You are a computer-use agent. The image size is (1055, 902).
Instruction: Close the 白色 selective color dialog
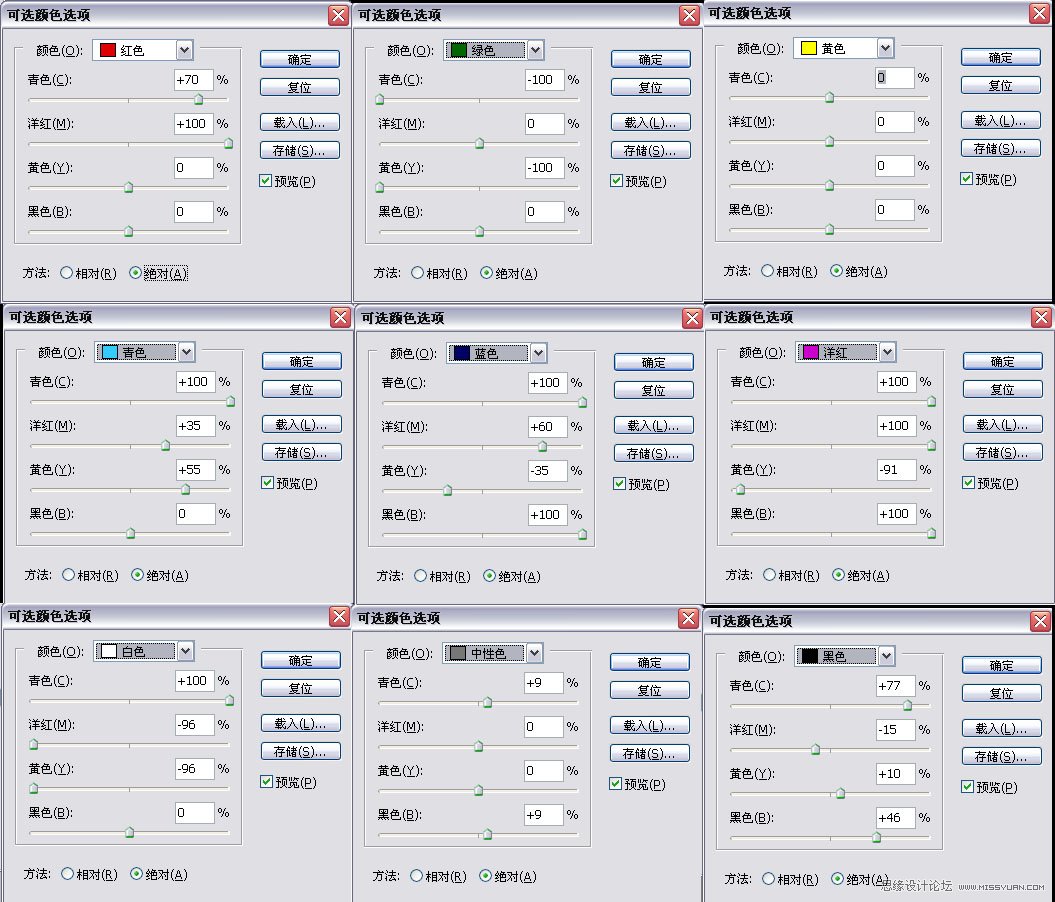point(339,616)
